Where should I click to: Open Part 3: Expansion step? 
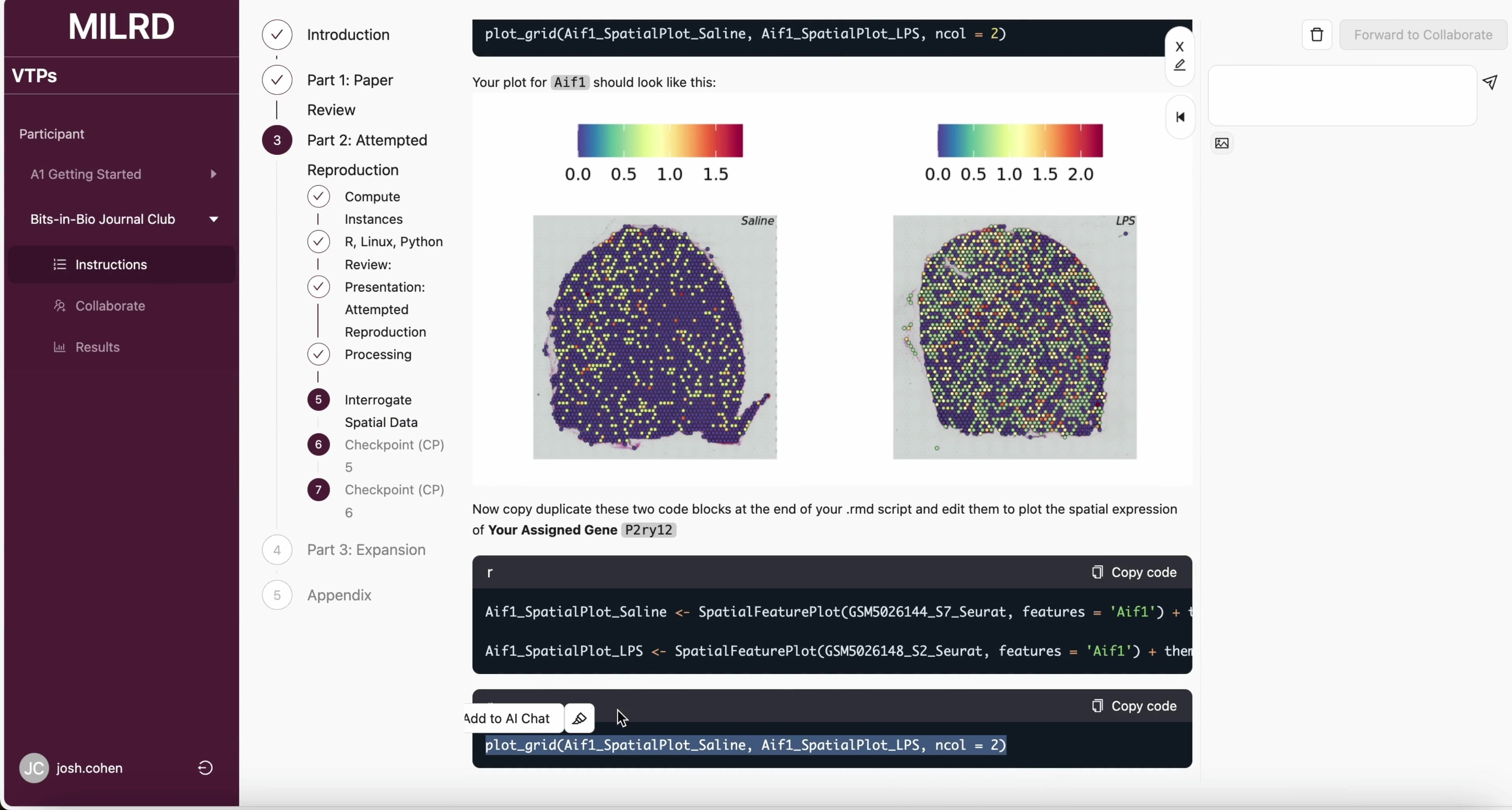pos(366,549)
